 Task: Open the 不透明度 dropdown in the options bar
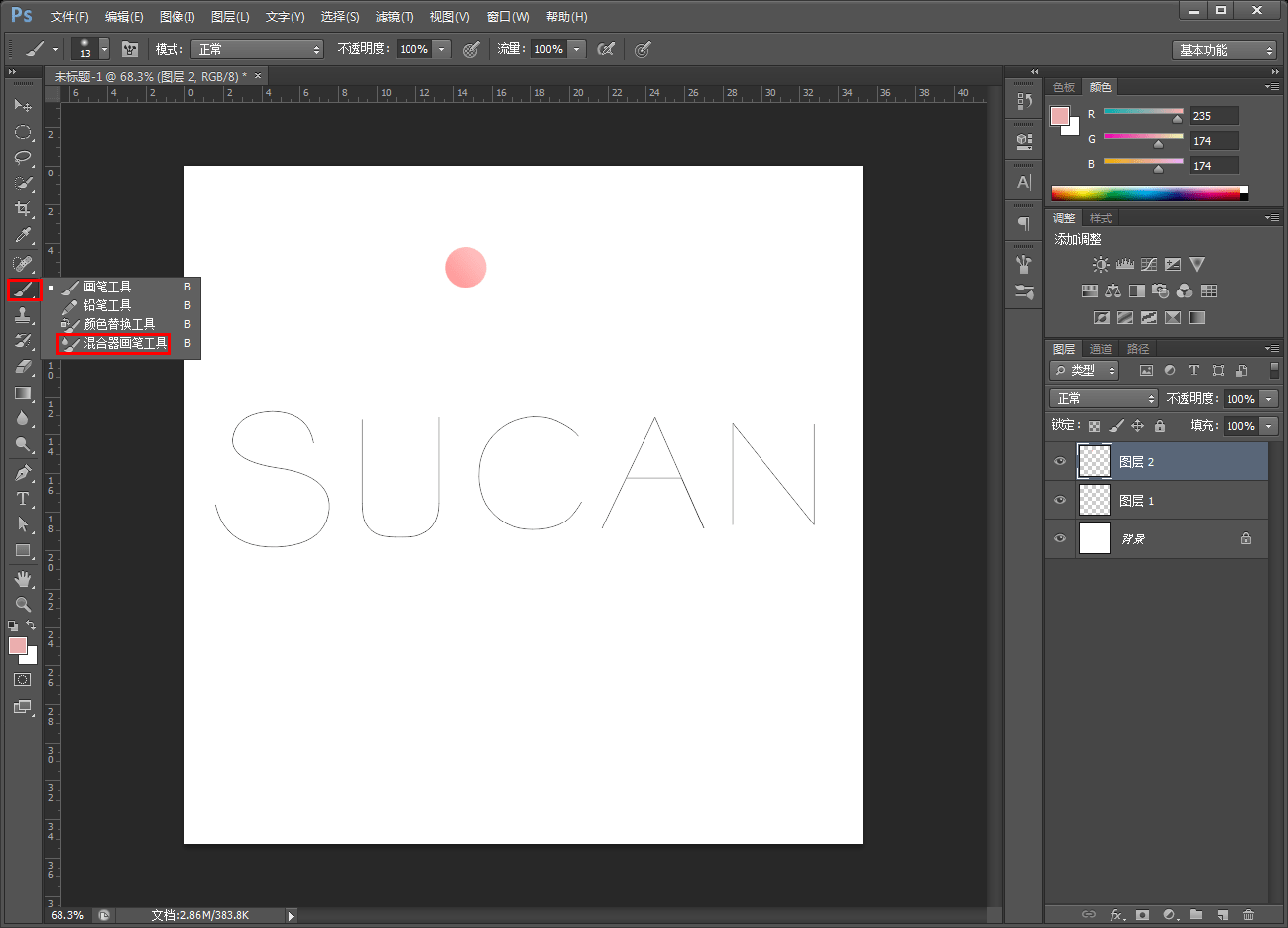[x=442, y=49]
